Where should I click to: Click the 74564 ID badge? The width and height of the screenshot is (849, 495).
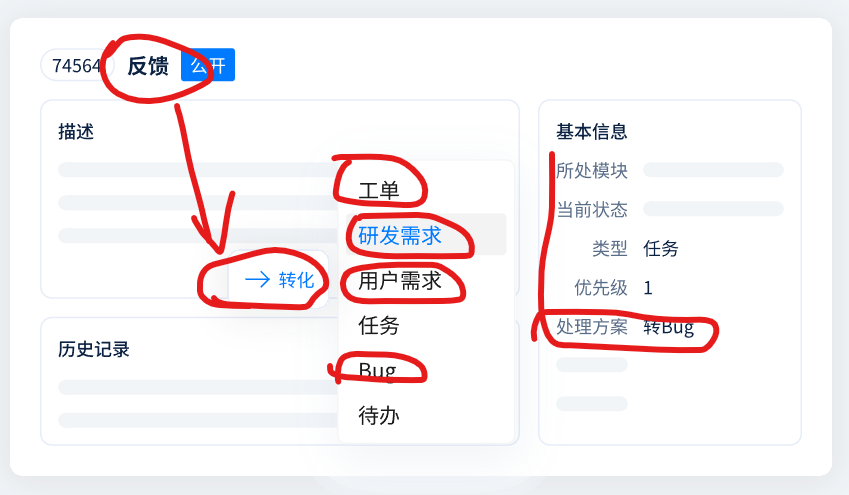(x=76, y=66)
